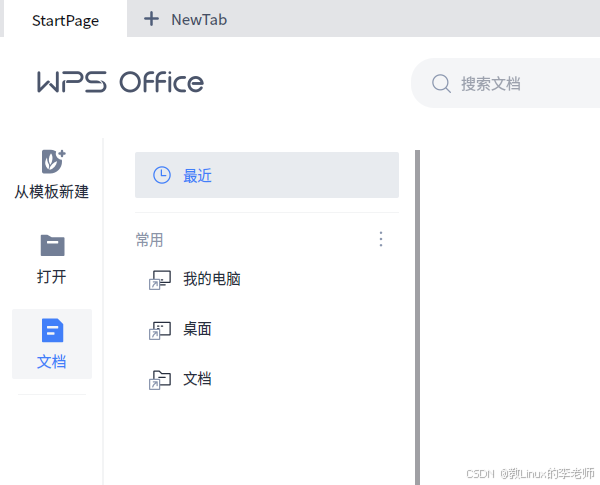
Task: Click the clock icon beside 最近
Action: pos(162,175)
